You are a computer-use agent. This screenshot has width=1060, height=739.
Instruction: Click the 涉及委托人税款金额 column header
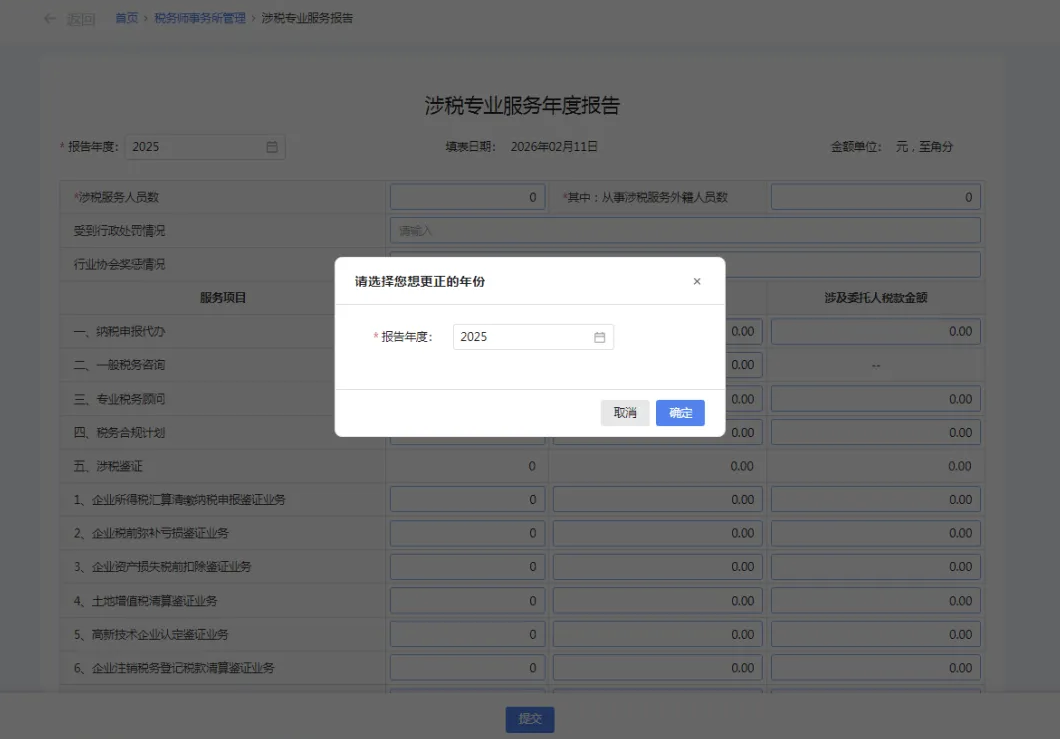[875, 297]
